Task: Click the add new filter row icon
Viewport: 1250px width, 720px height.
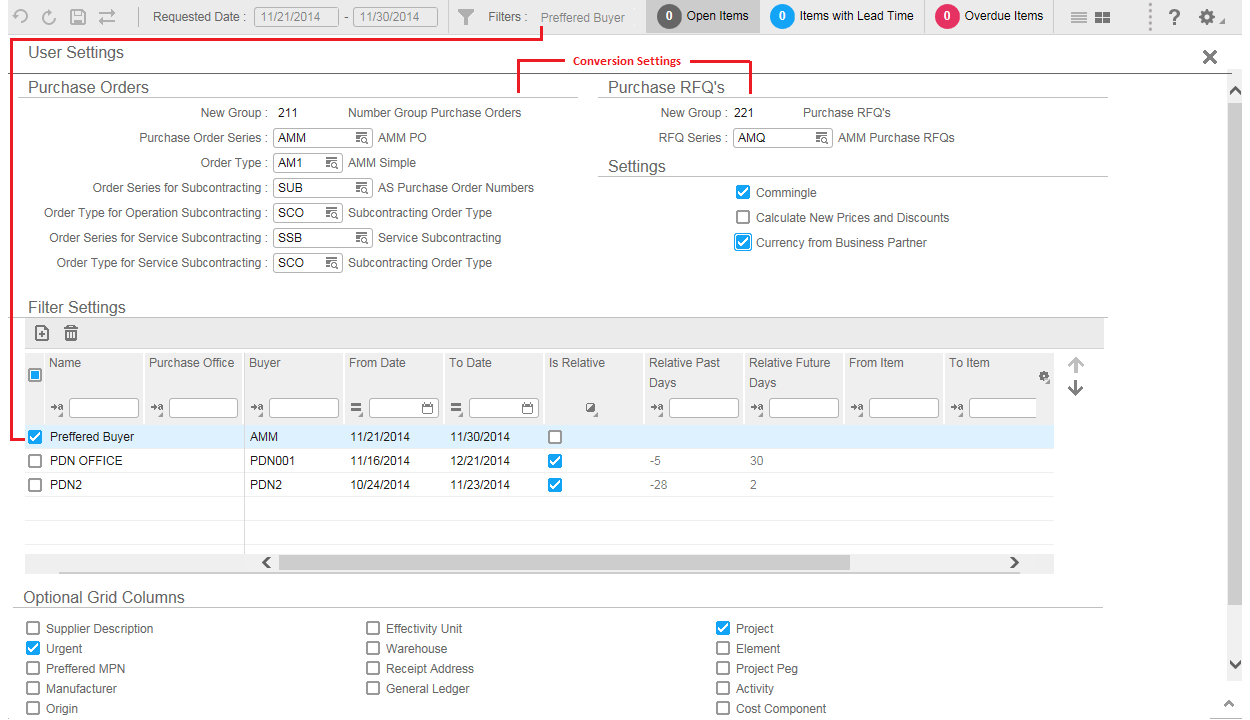Action: click(x=42, y=333)
